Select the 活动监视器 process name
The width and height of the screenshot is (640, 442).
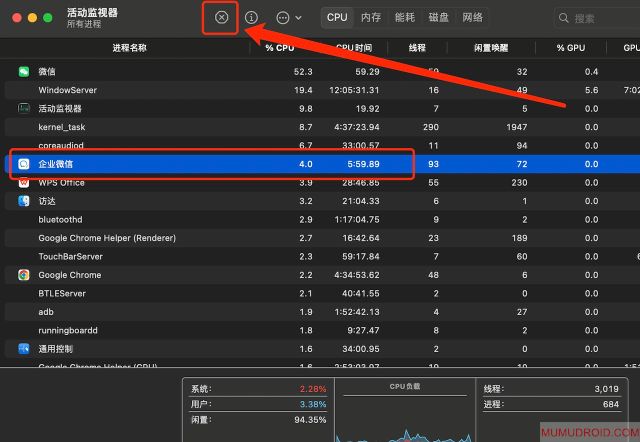point(60,109)
